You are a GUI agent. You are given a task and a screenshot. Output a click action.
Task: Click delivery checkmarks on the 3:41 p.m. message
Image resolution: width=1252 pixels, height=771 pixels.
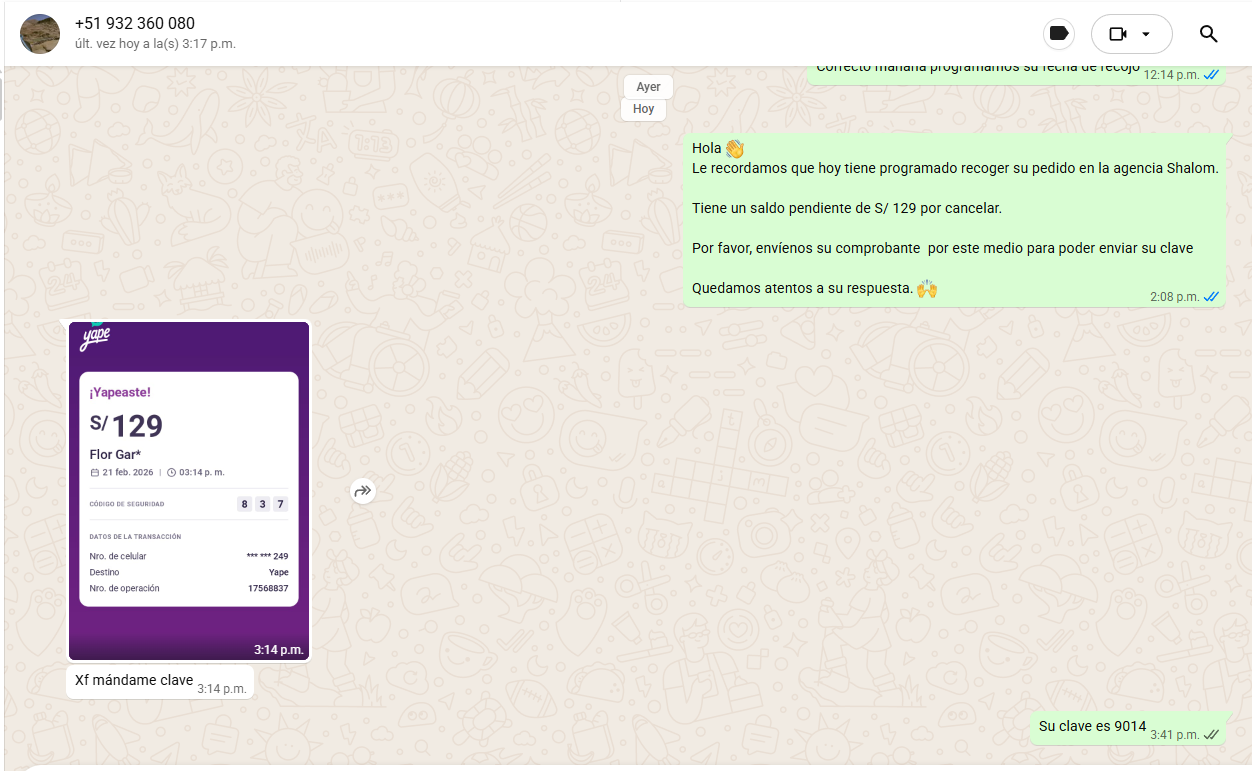[x=1211, y=735]
